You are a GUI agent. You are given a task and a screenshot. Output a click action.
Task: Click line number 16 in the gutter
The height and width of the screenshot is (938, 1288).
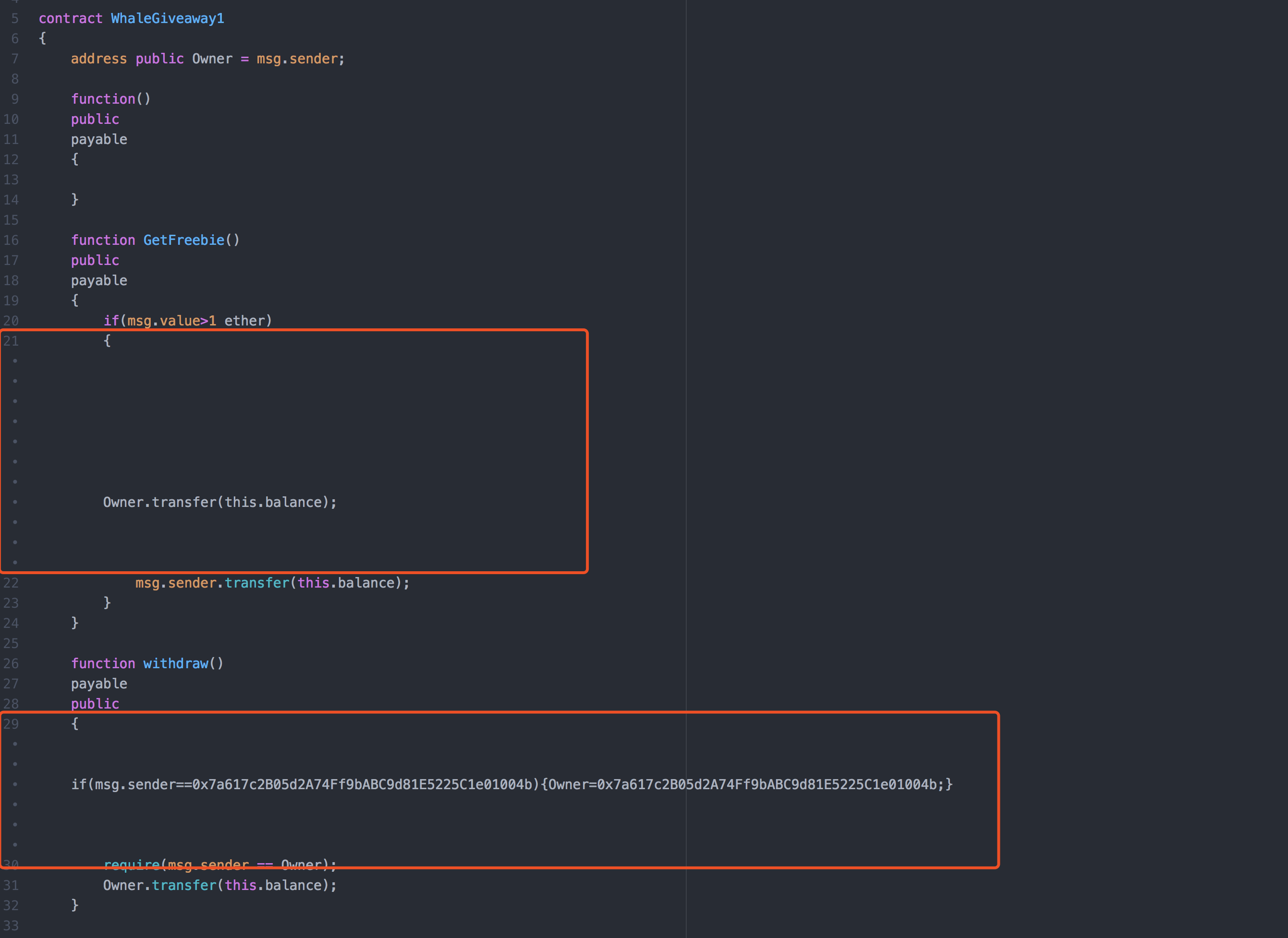tap(11, 240)
